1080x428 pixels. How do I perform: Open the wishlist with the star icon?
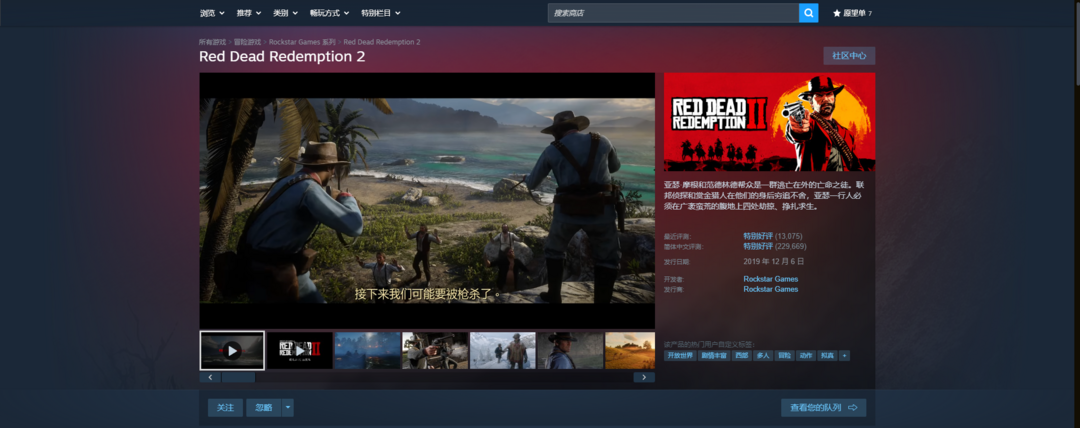pos(851,13)
